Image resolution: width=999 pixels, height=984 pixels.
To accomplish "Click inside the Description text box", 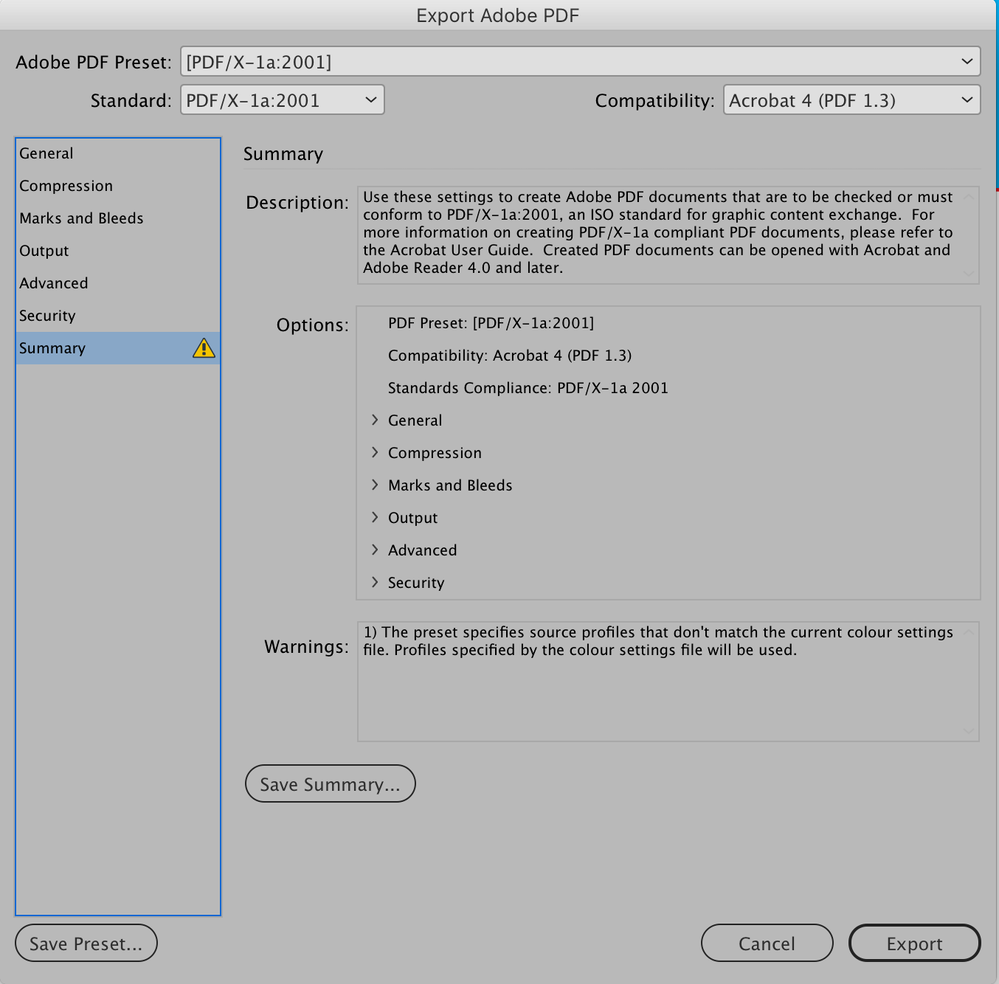I will (668, 235).
